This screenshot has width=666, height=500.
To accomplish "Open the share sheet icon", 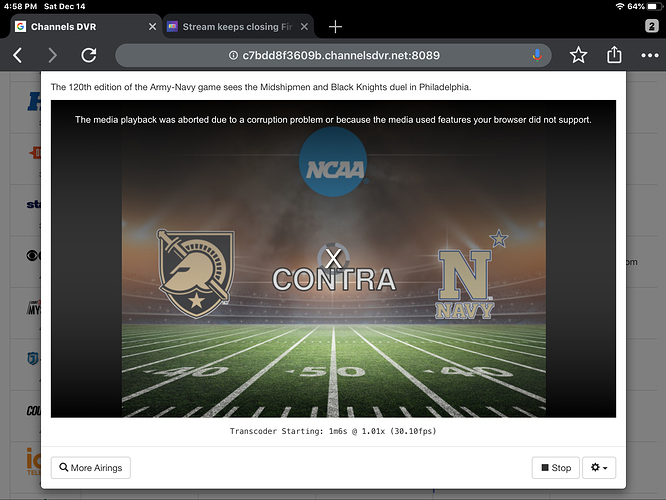I will pyautogui.click(x=614, y=56).
